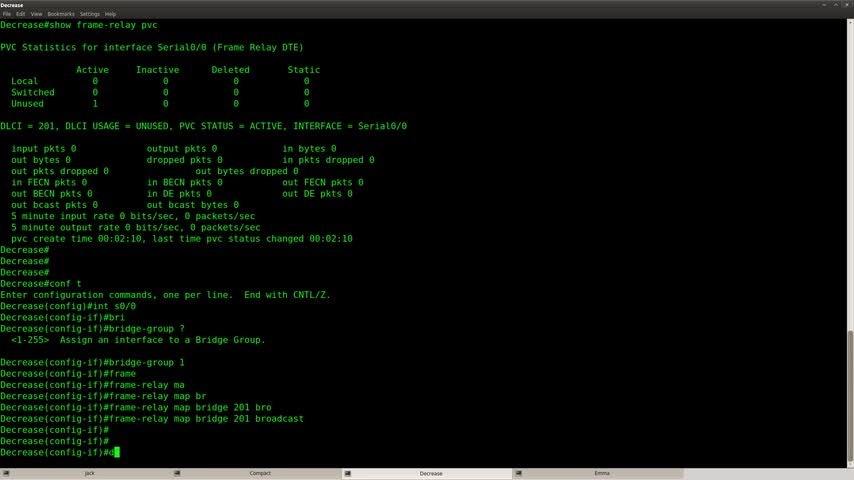Open the File menu
The image size is (854, 480).
pyautogui.click(x=7, y=14)
